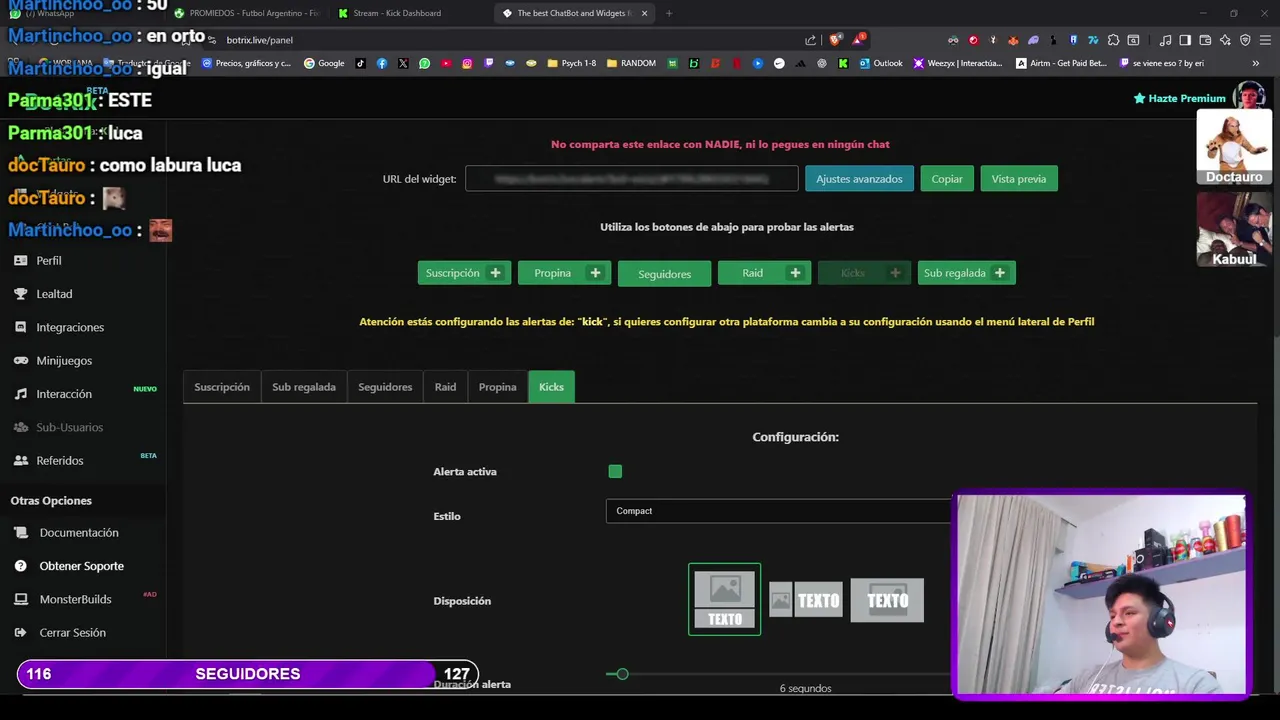
Task: Open browser hamburger main menu
Action: click(x=1264, y=40)
